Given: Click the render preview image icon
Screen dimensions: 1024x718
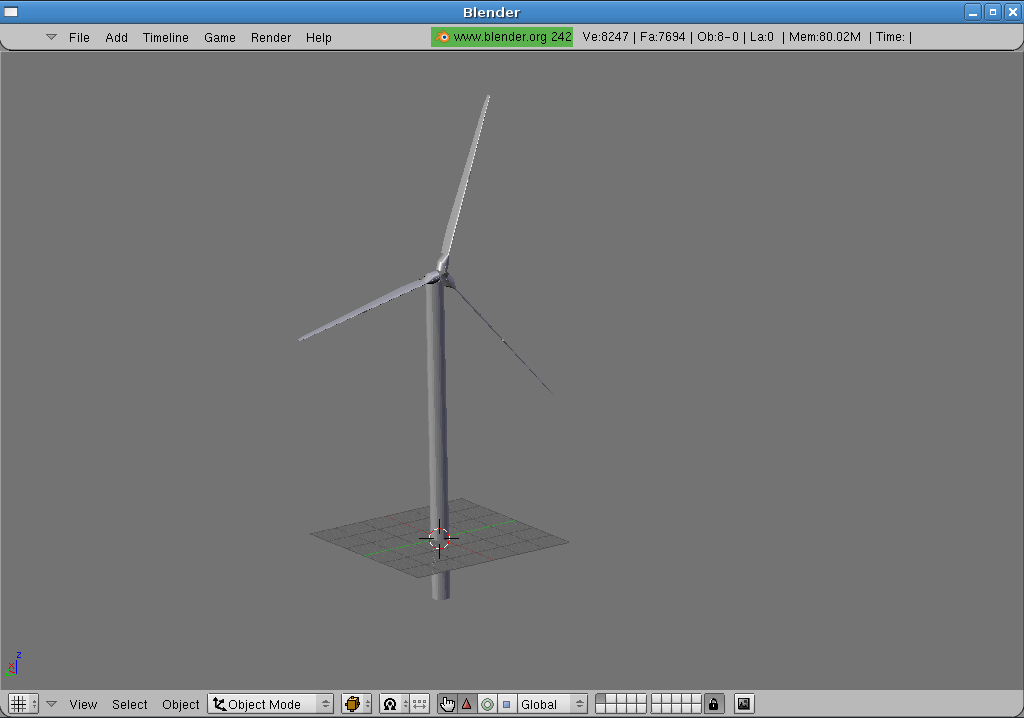Looking at the screenshot, I should [x=743, y=704].
